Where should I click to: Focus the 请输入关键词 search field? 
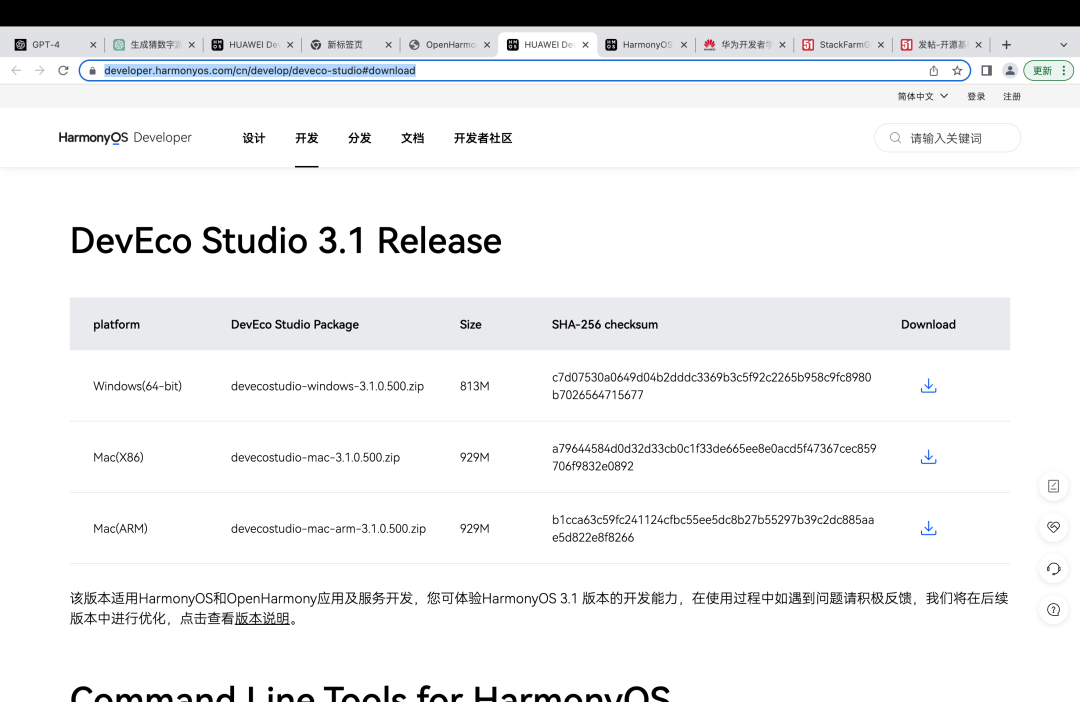[x=948, y=138]
